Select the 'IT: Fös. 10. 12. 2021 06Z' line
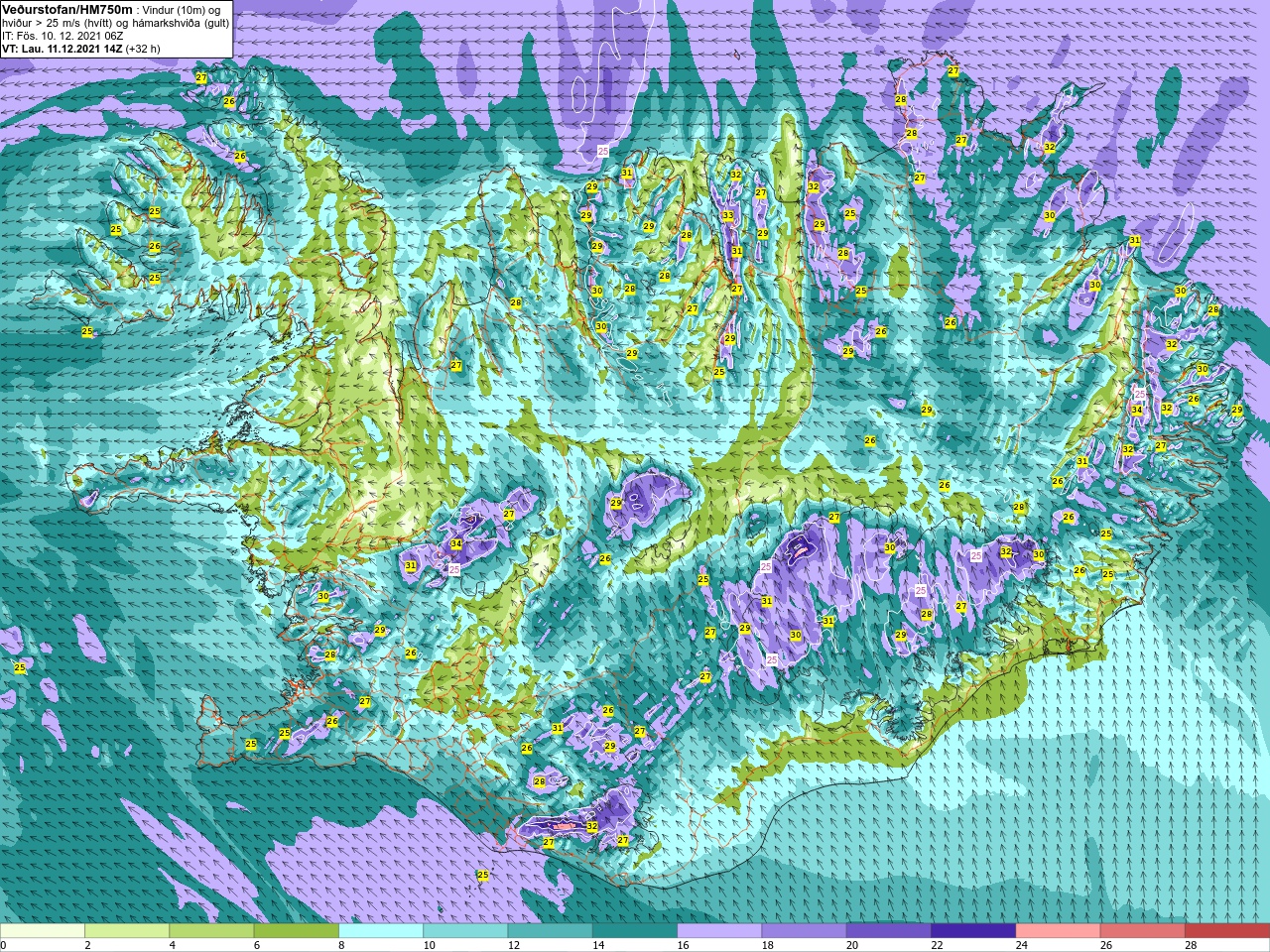The image size is (1270, 952). click(63, 36)
